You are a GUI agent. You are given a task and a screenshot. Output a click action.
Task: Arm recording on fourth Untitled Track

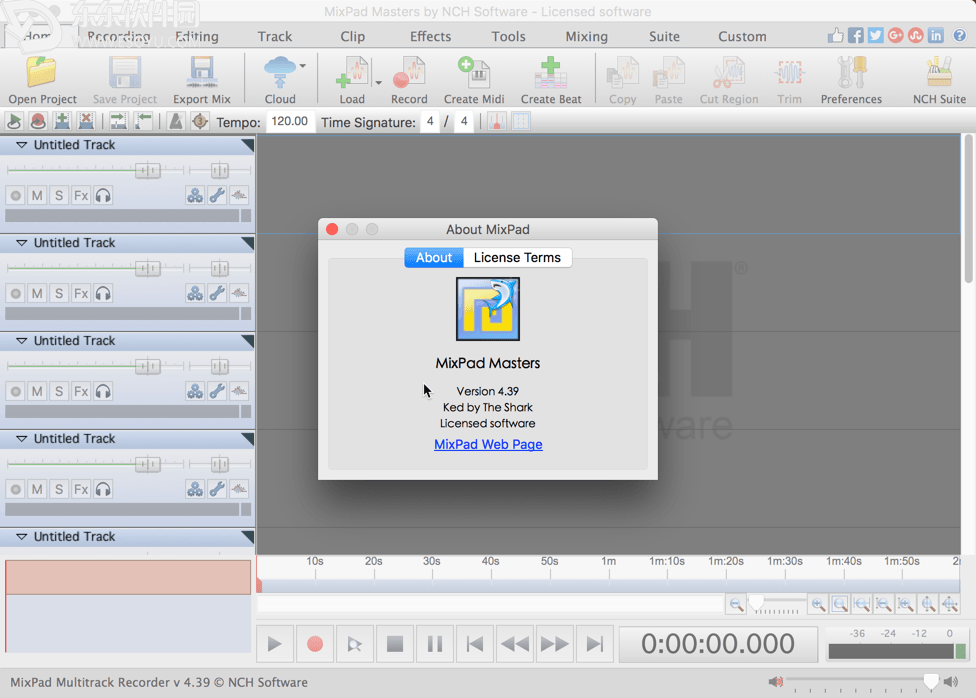[x=16, y=489]
